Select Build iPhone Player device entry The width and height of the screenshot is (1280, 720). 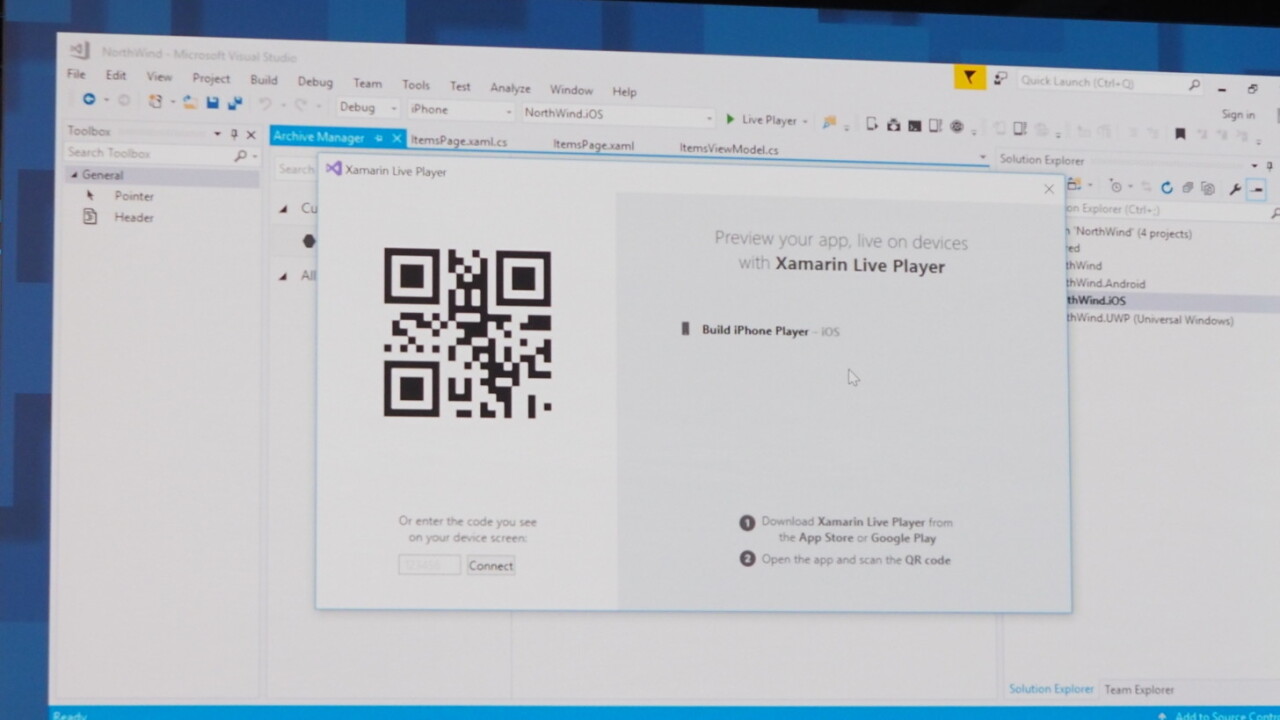[755, 331]
